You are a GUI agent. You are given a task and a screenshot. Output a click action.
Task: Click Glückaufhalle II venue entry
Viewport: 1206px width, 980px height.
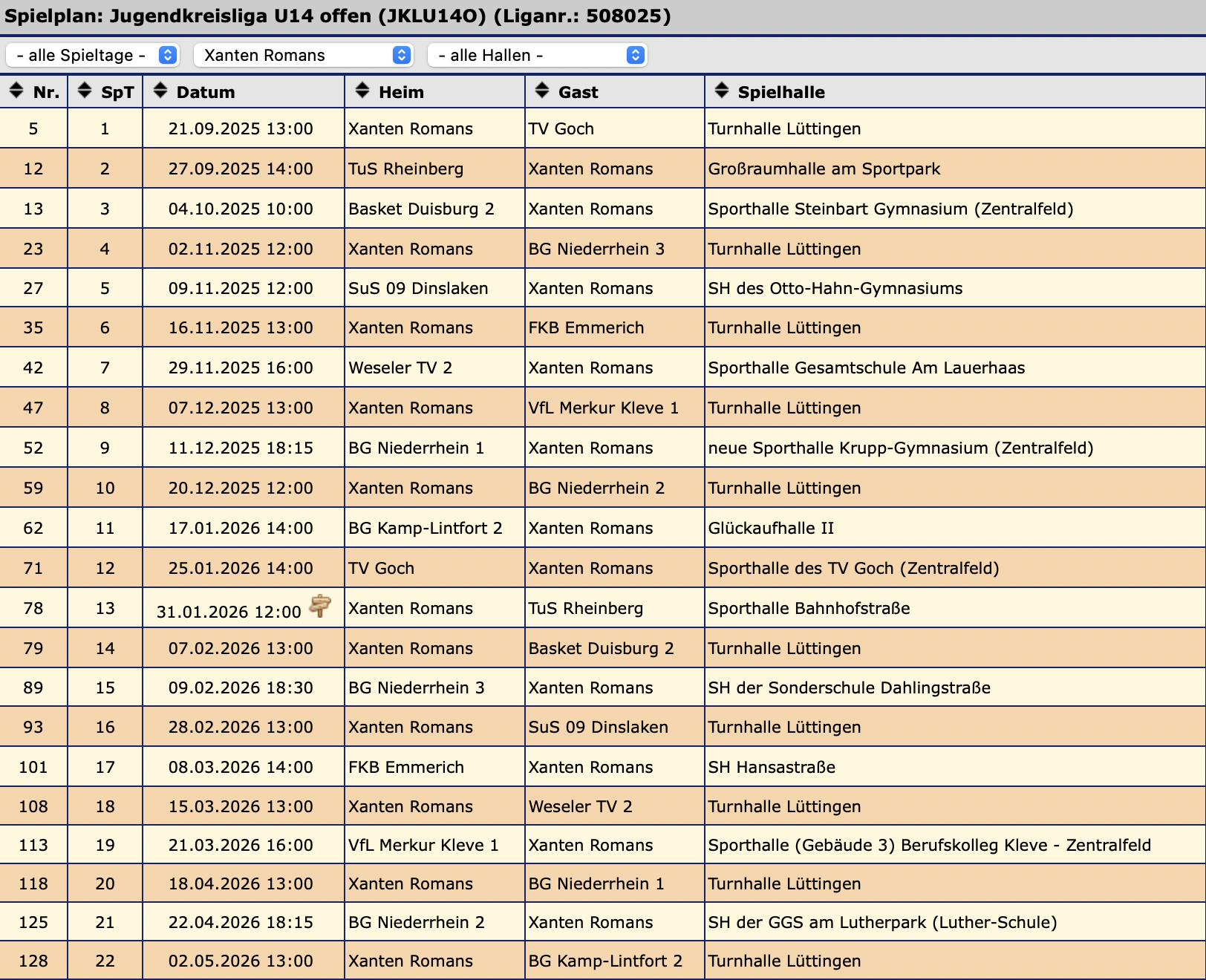771,528
